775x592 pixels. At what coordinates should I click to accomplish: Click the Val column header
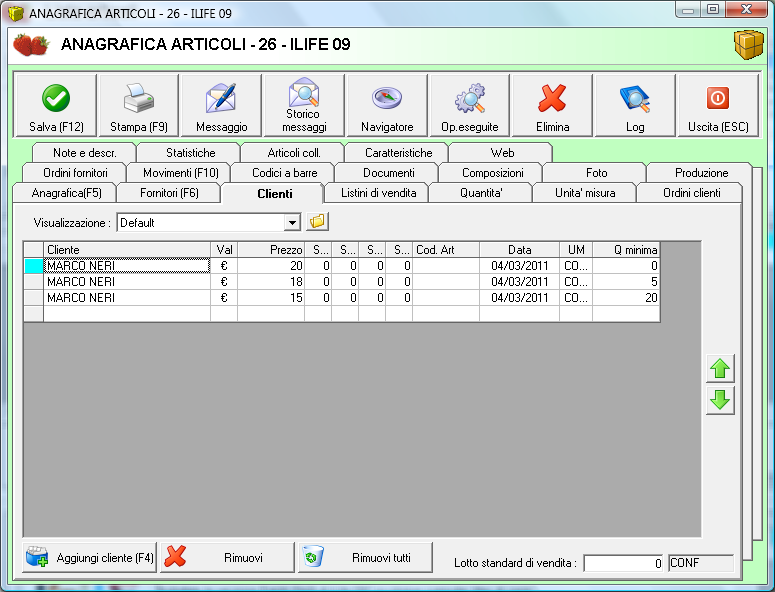[x=224, y=250]
